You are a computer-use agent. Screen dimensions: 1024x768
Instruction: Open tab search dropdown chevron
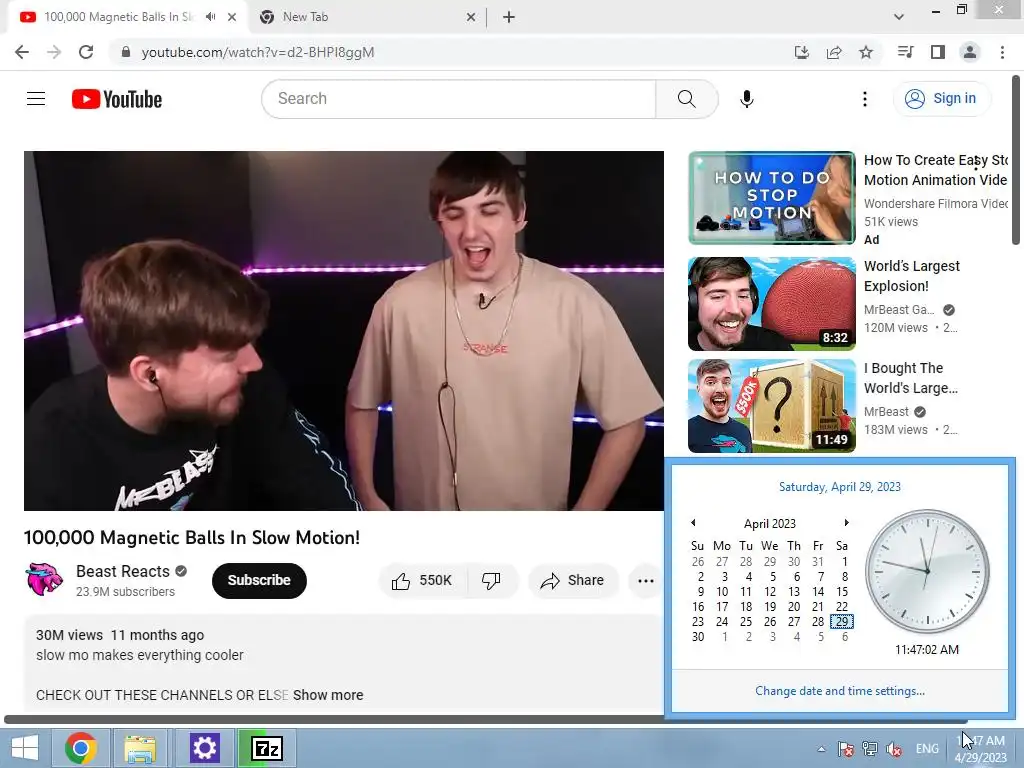coord(899,17)
